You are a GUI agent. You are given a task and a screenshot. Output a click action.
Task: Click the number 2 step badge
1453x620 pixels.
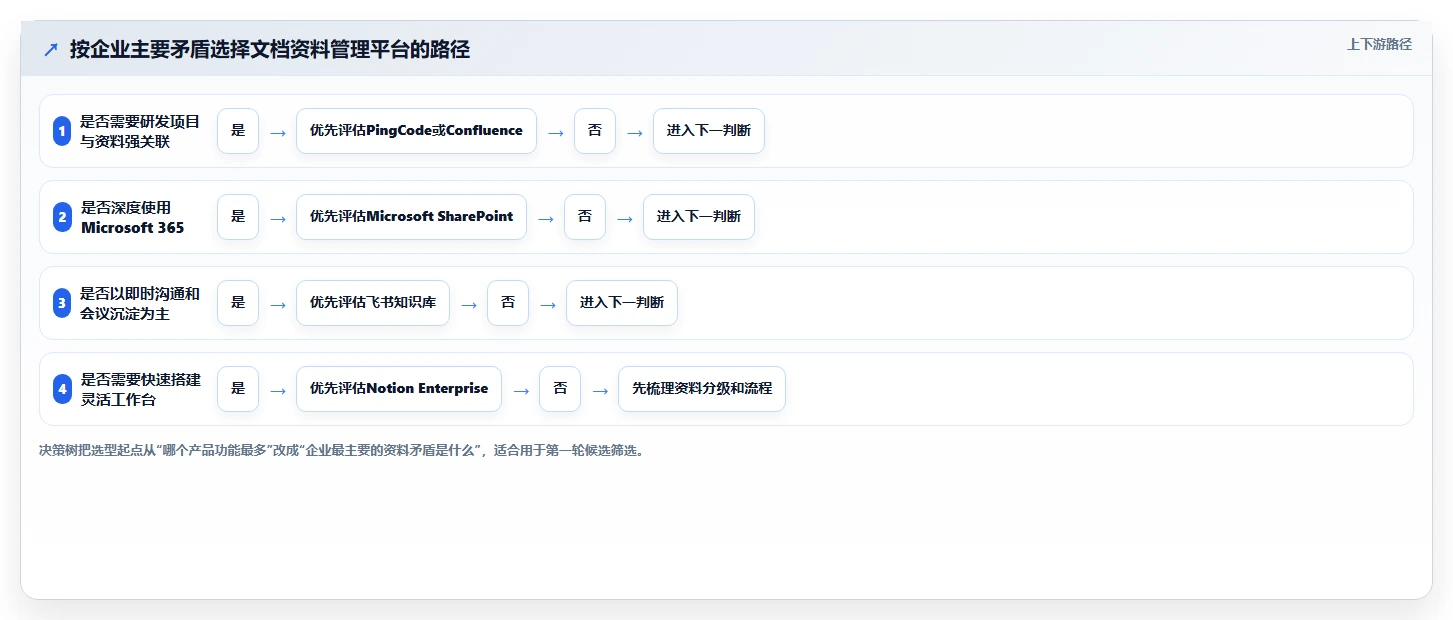tap(62, 217)
